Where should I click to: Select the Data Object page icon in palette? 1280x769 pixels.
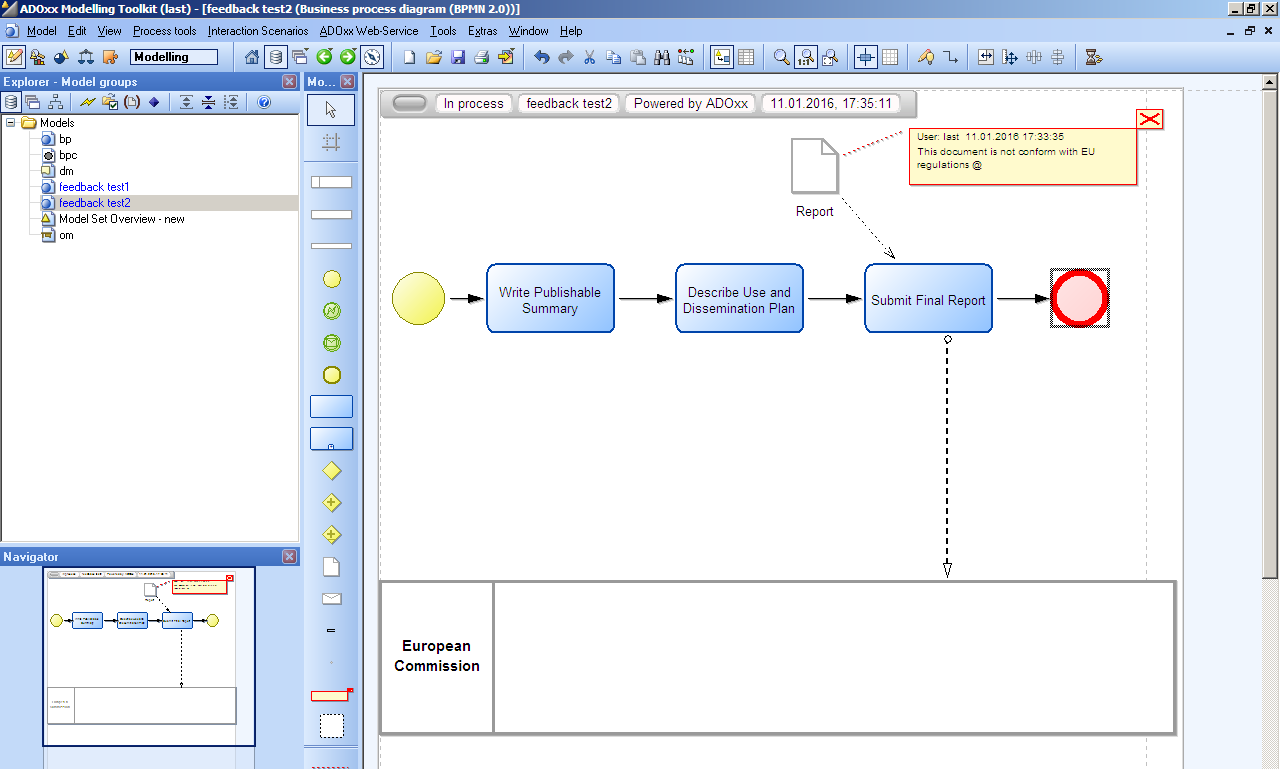tap(331, 567)
